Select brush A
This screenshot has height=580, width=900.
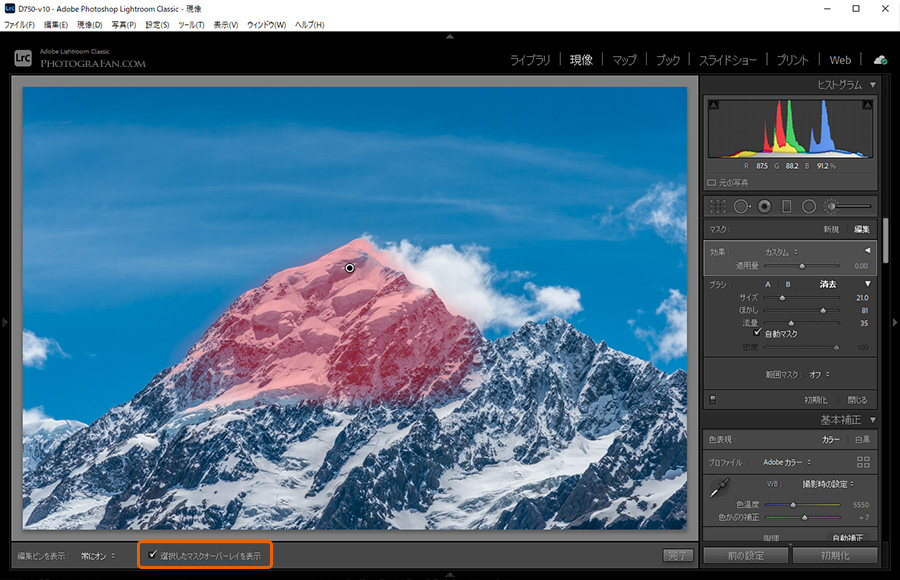tap(768, 284)
